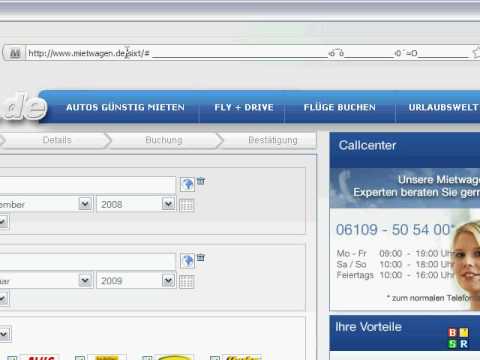Open the AUTOS GÜNSTIG MIETEN navigation tab

[125, 107]
